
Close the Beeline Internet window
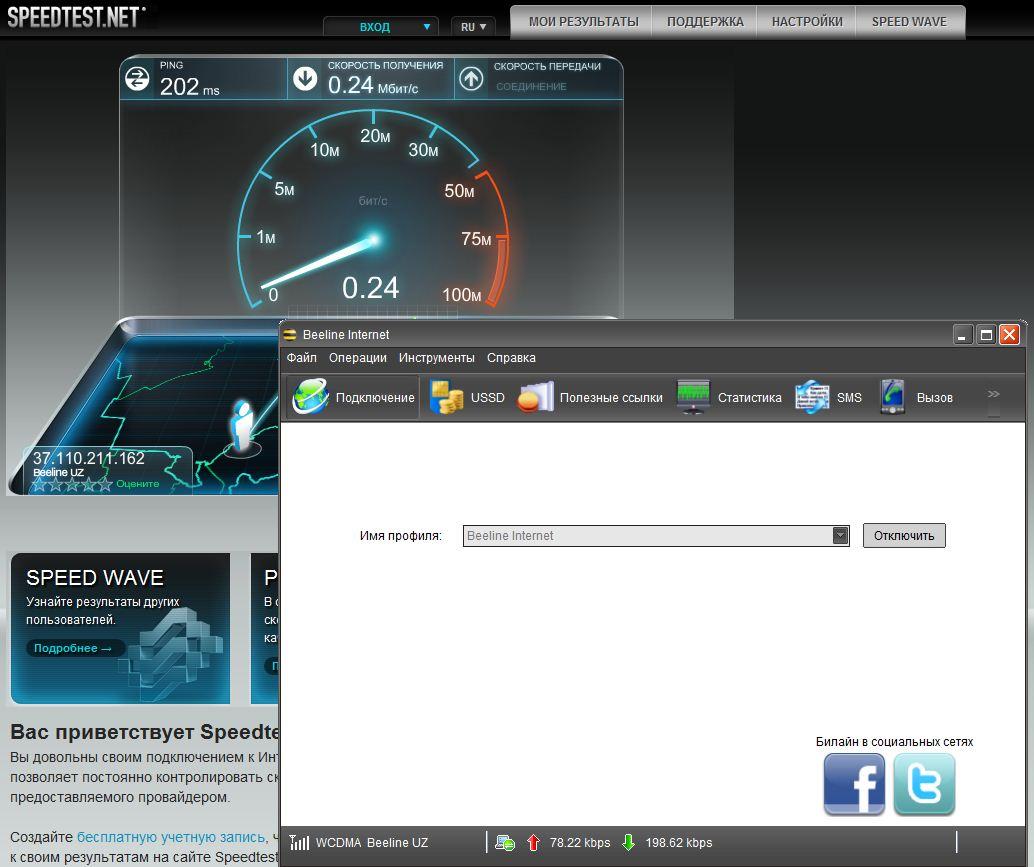[1009, 334]
